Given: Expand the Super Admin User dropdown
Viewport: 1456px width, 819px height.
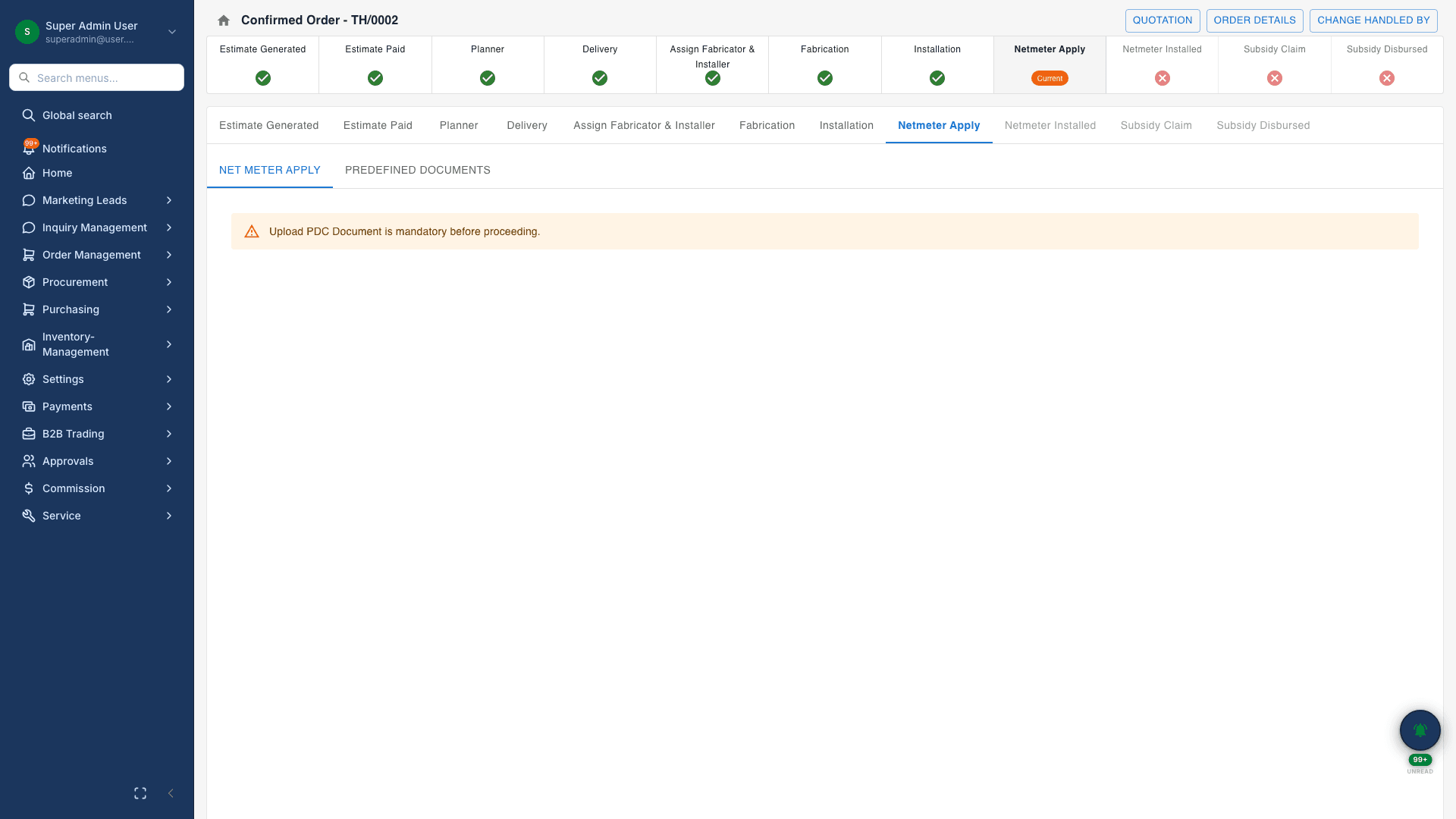Looking at the screenshot, I should pyautogui.click(x=172, y=32).
